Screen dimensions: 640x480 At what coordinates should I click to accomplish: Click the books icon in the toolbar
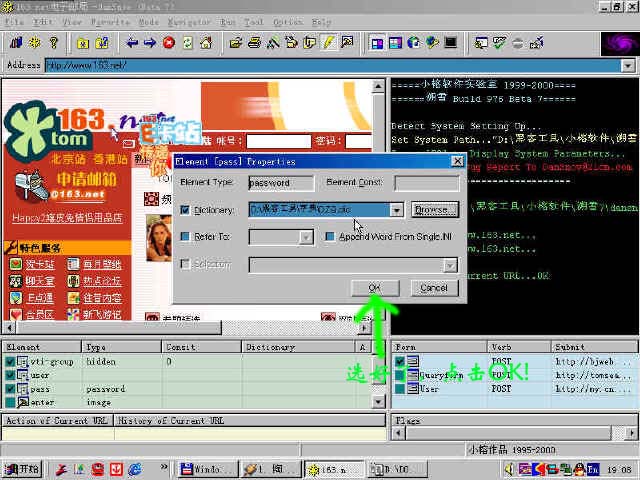pos(16,42)
